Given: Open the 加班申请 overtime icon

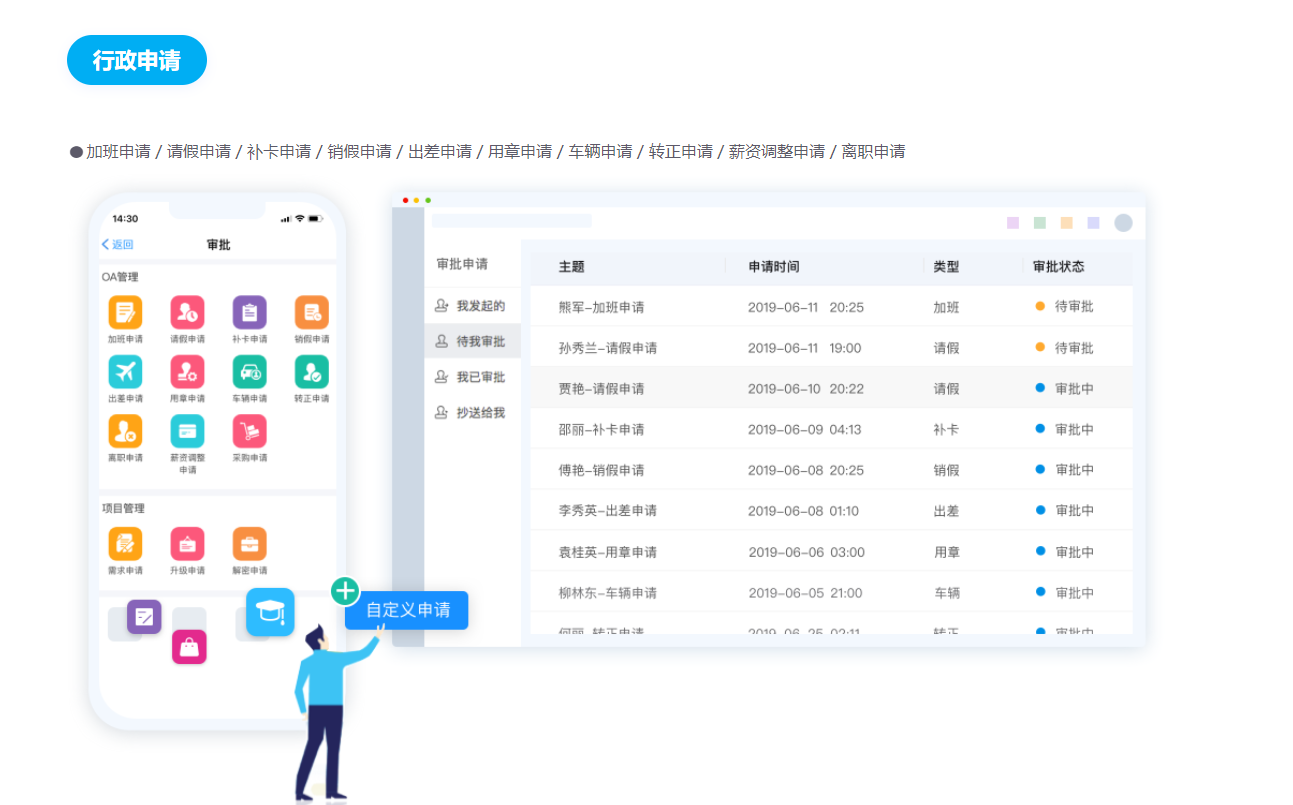Looking at the screenshot, I should 125,313.
